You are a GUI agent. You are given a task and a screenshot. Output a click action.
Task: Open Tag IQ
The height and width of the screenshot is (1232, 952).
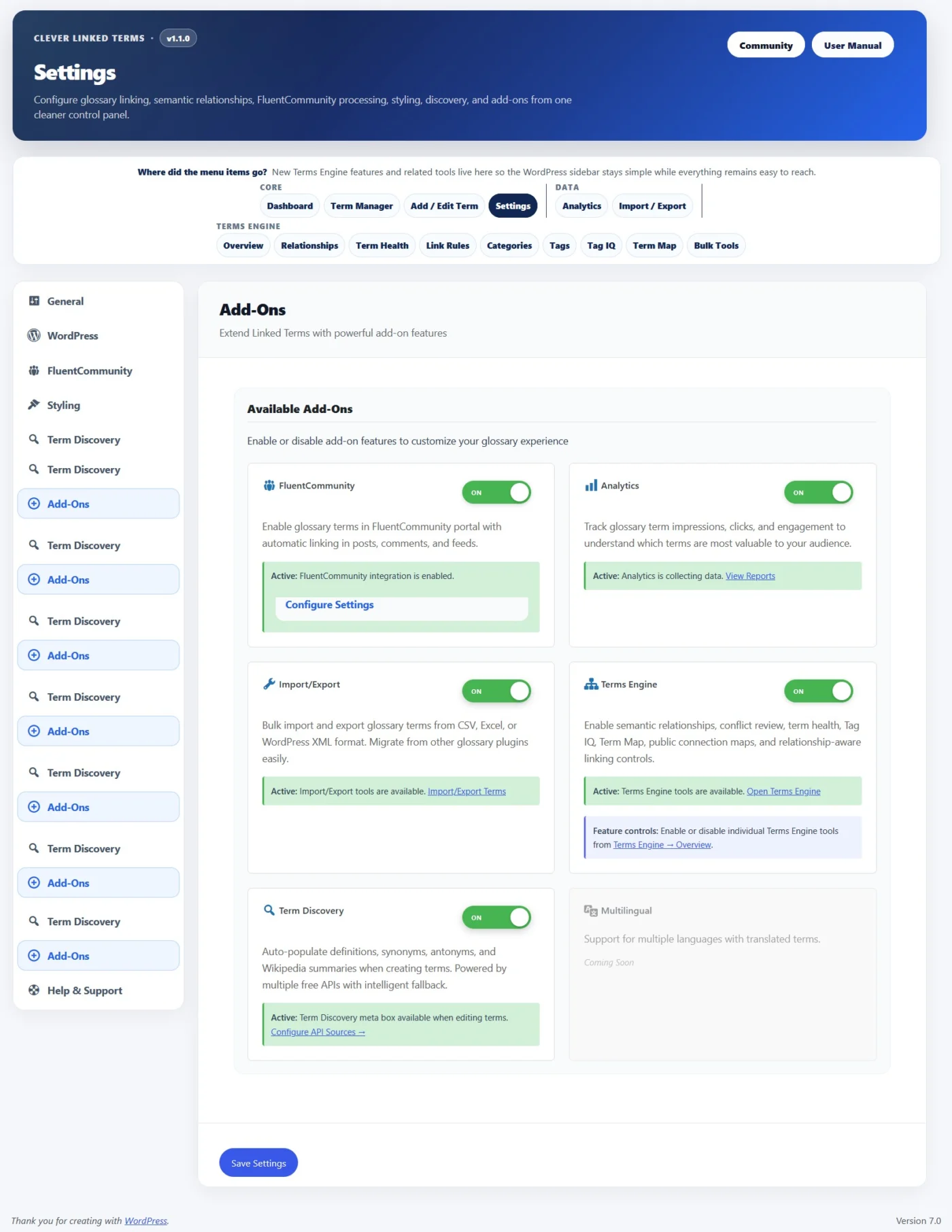click(601, 246)
